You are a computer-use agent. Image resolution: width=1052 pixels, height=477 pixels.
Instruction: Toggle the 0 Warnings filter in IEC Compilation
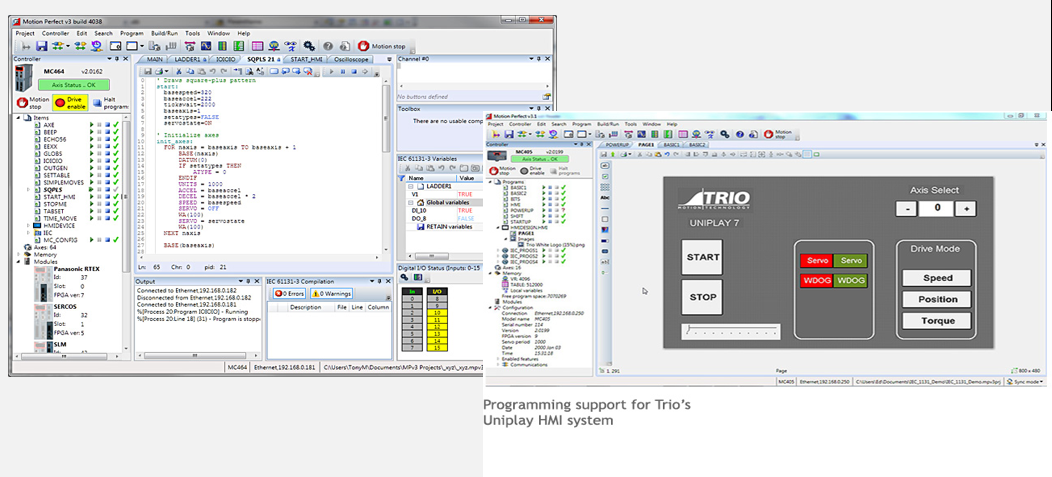pos(331,294)
